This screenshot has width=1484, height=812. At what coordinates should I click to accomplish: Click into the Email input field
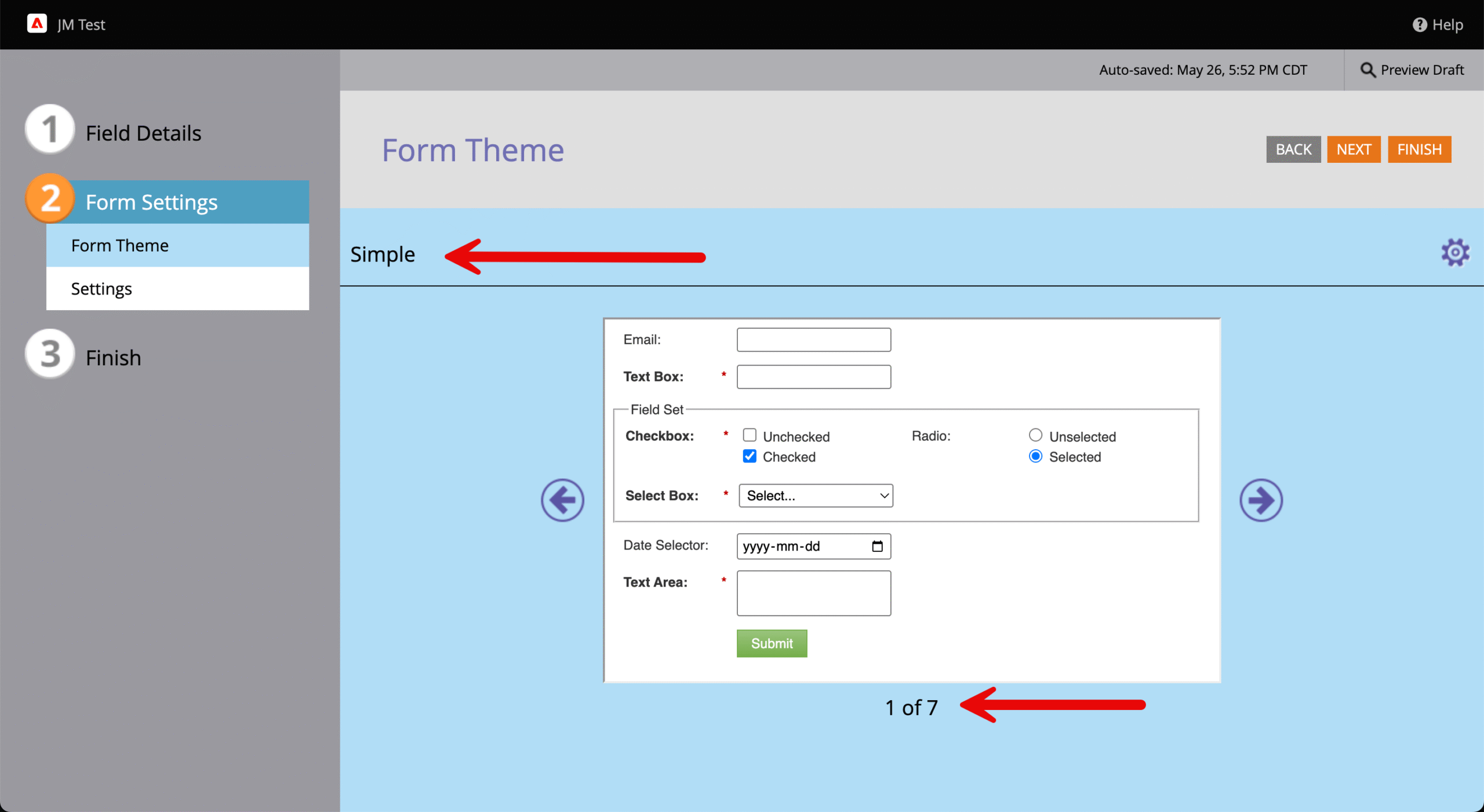[813, 340]
